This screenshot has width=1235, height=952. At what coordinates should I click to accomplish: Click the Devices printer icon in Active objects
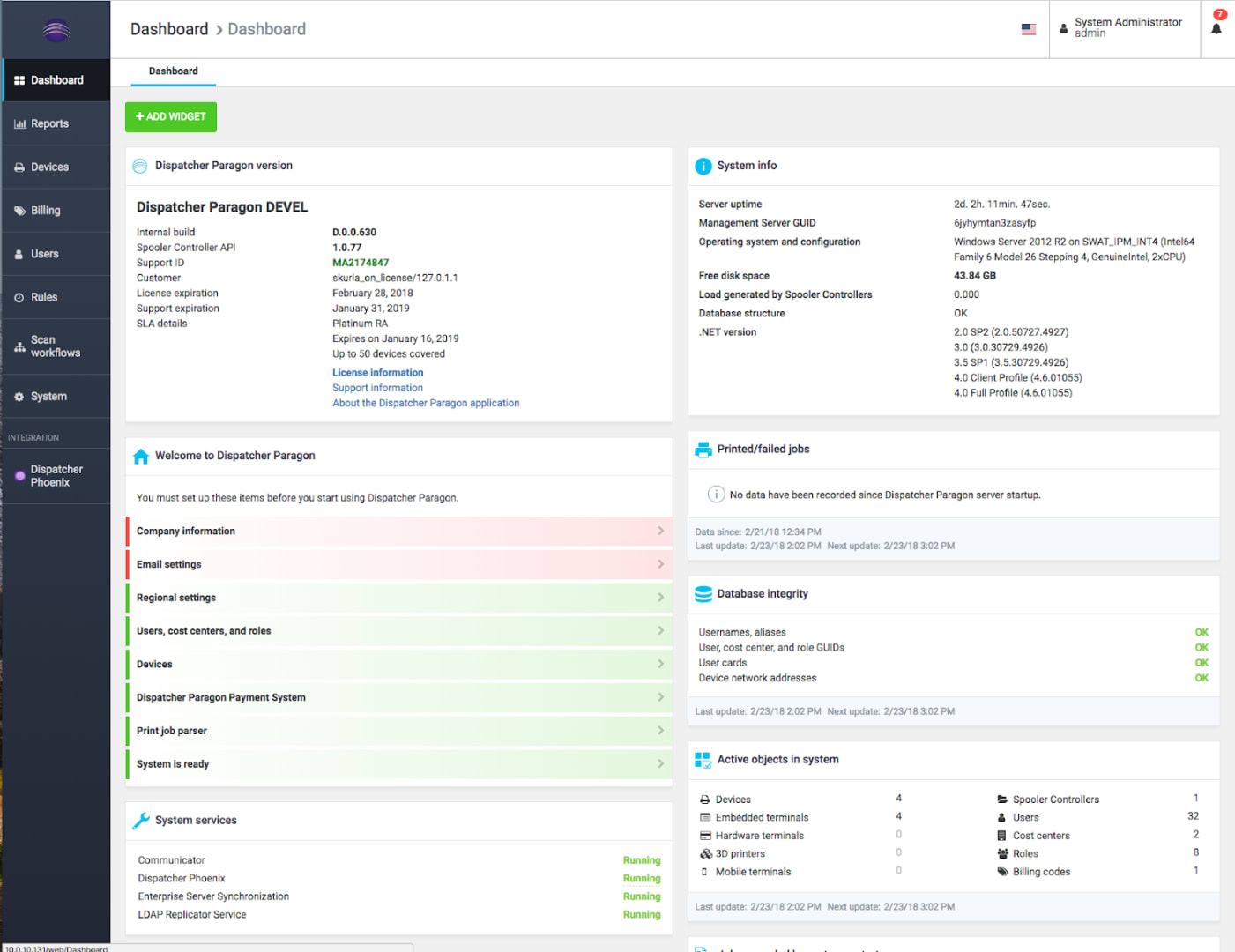point(705,800)
